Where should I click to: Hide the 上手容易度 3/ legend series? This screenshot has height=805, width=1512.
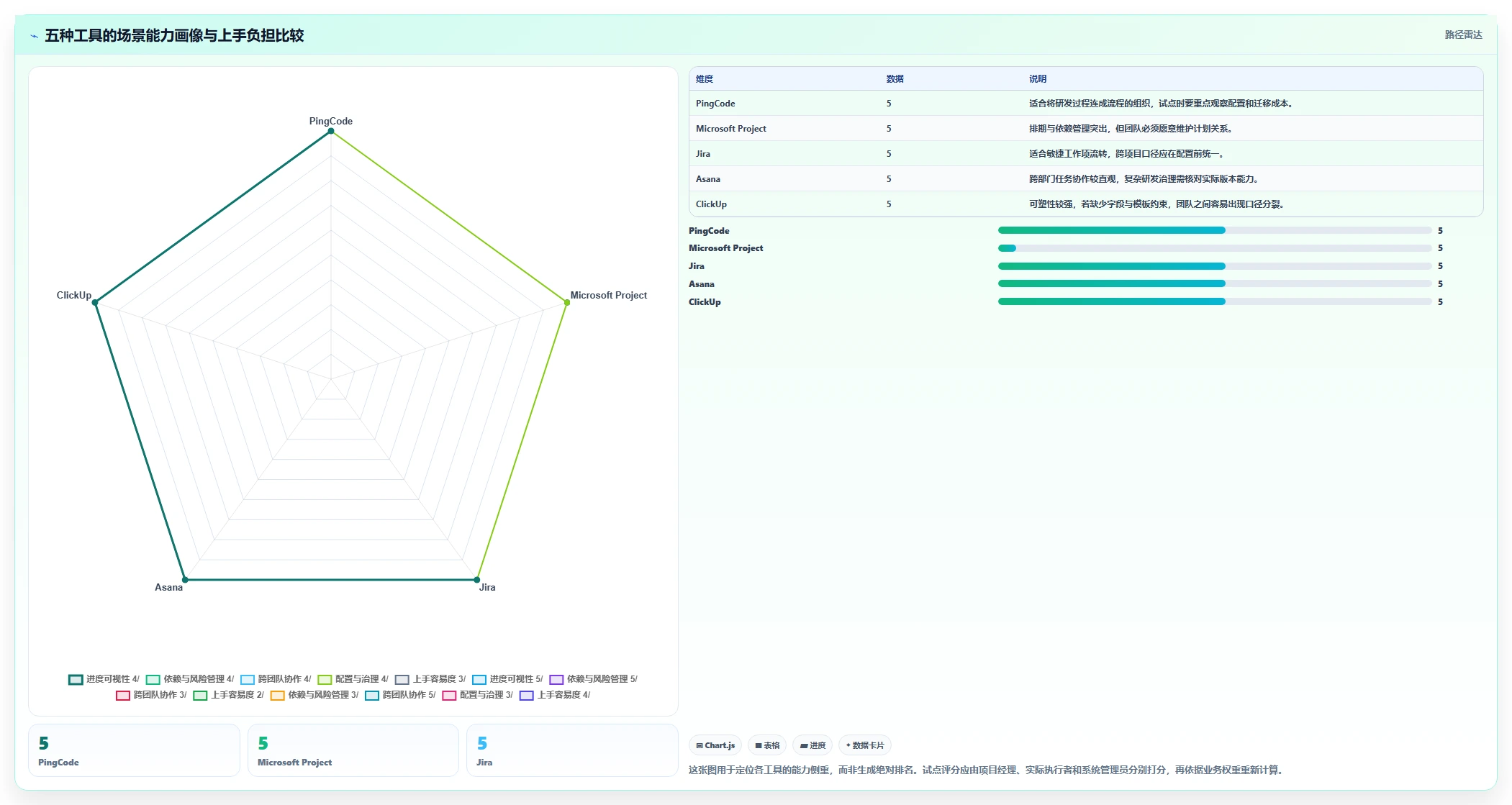coord(430,679)
